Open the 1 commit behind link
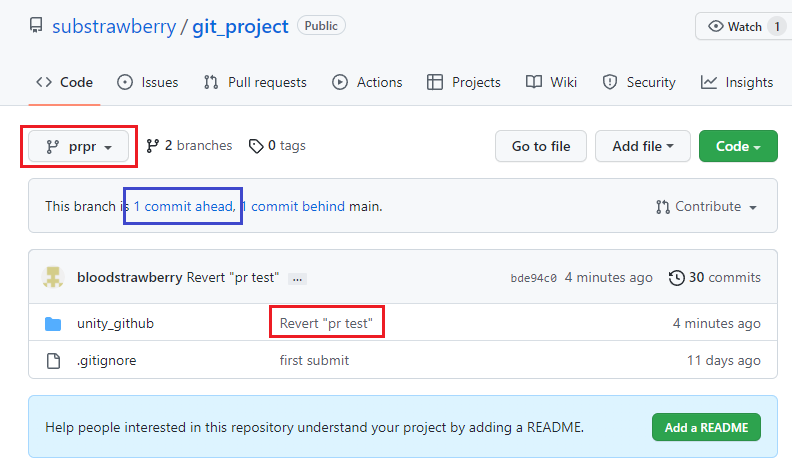Screen dimensions: 792x473 [x=293, y=206]
